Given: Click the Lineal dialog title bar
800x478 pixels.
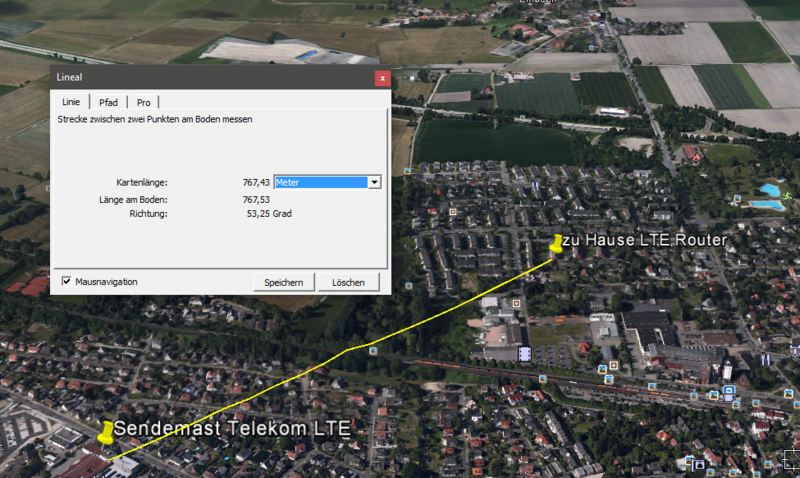Looking at the screenshot, I should (214, 77).
